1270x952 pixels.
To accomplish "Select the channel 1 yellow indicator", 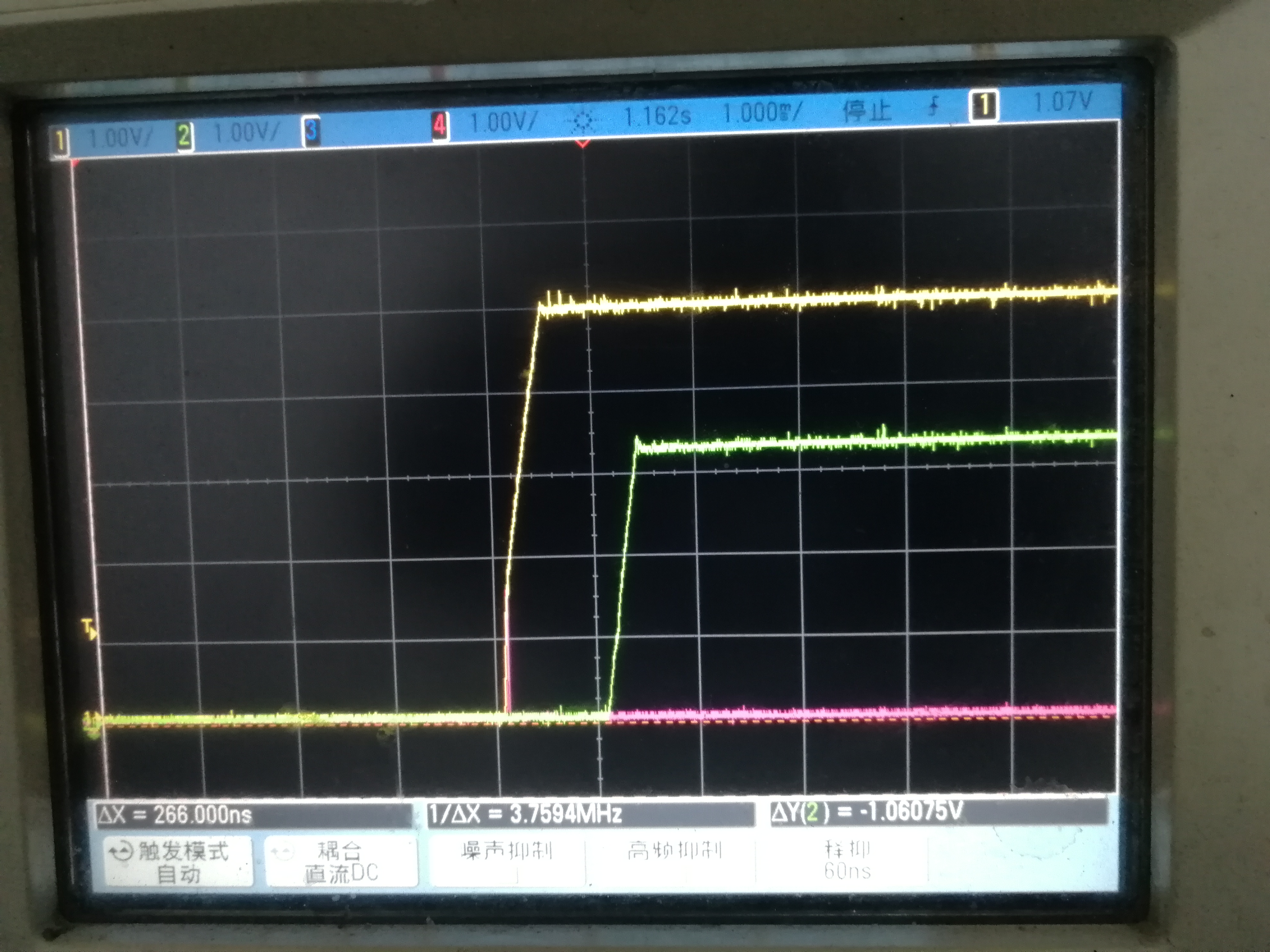I will (59, 141).
